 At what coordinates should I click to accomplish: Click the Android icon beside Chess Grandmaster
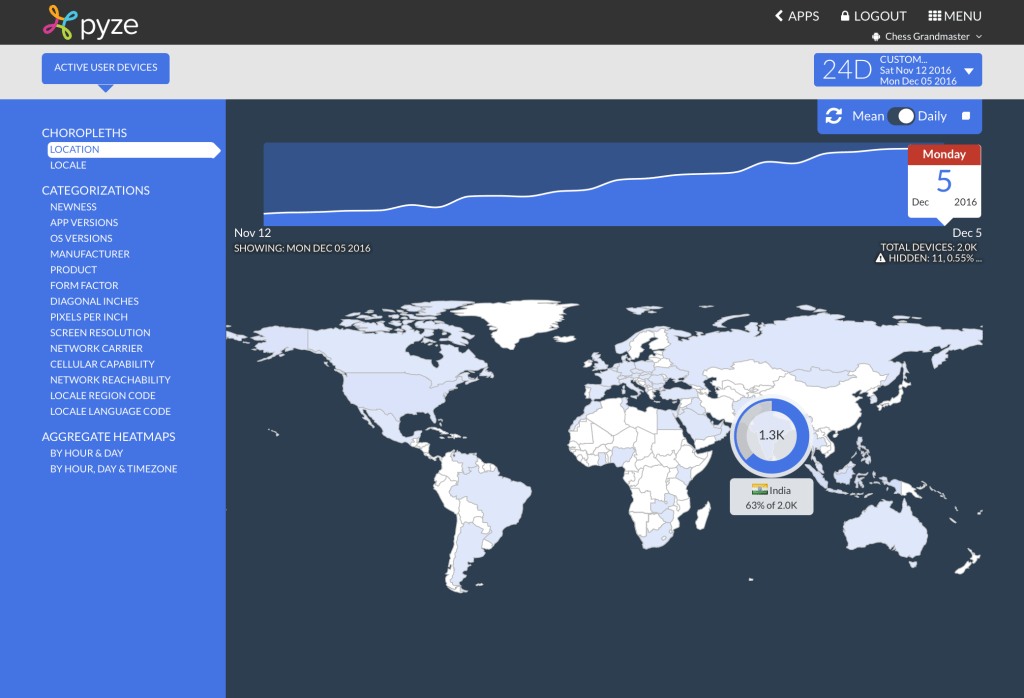tap(878, 36)
